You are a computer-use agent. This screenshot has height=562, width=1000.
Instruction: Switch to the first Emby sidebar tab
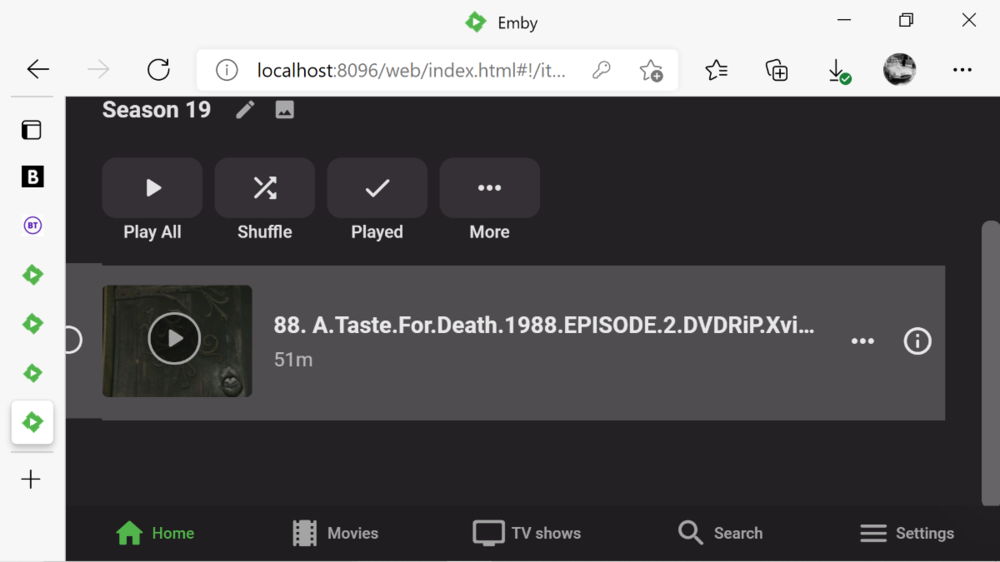[x=33, y=275]
